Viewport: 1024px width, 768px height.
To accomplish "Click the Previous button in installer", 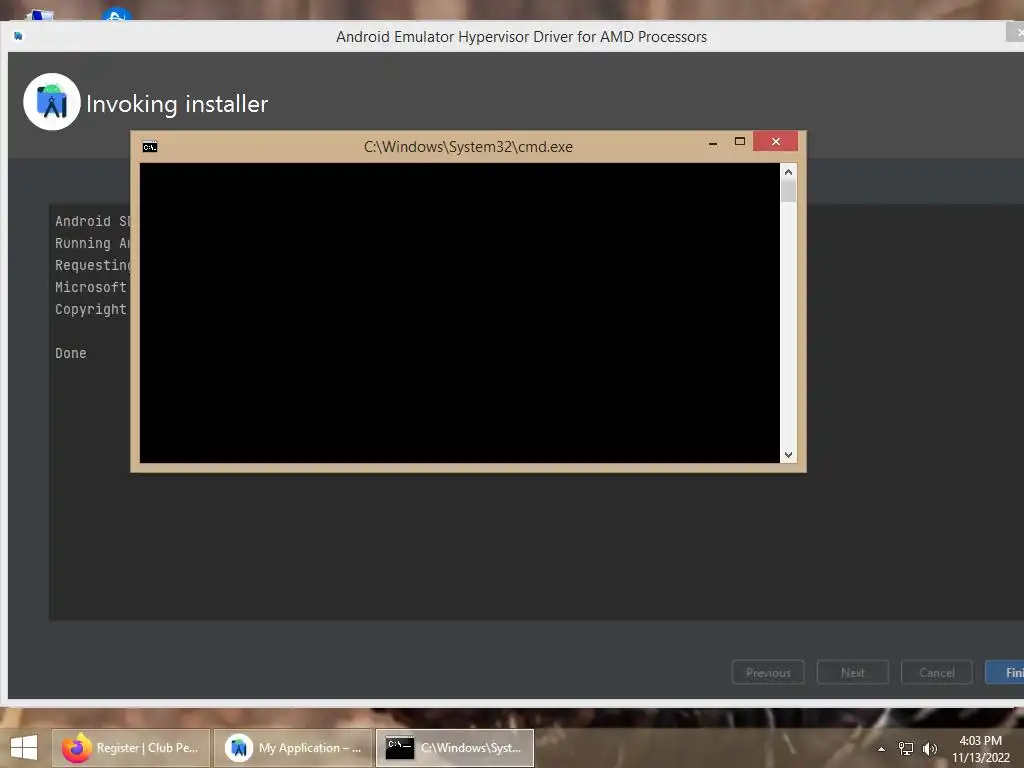I will (x=768, y=672).
